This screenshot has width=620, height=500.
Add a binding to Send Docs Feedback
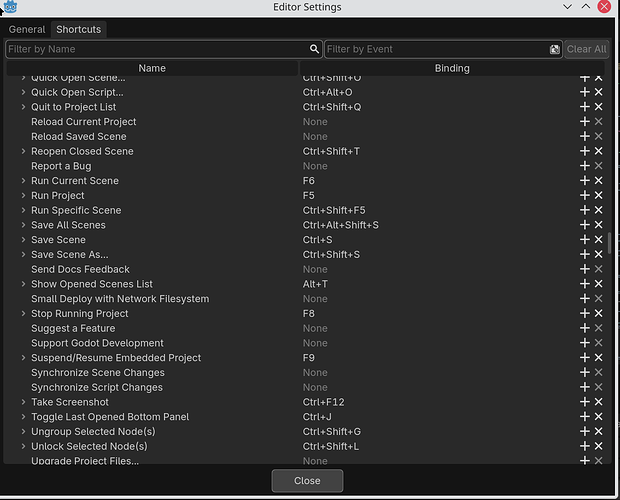tap(584, 269)
